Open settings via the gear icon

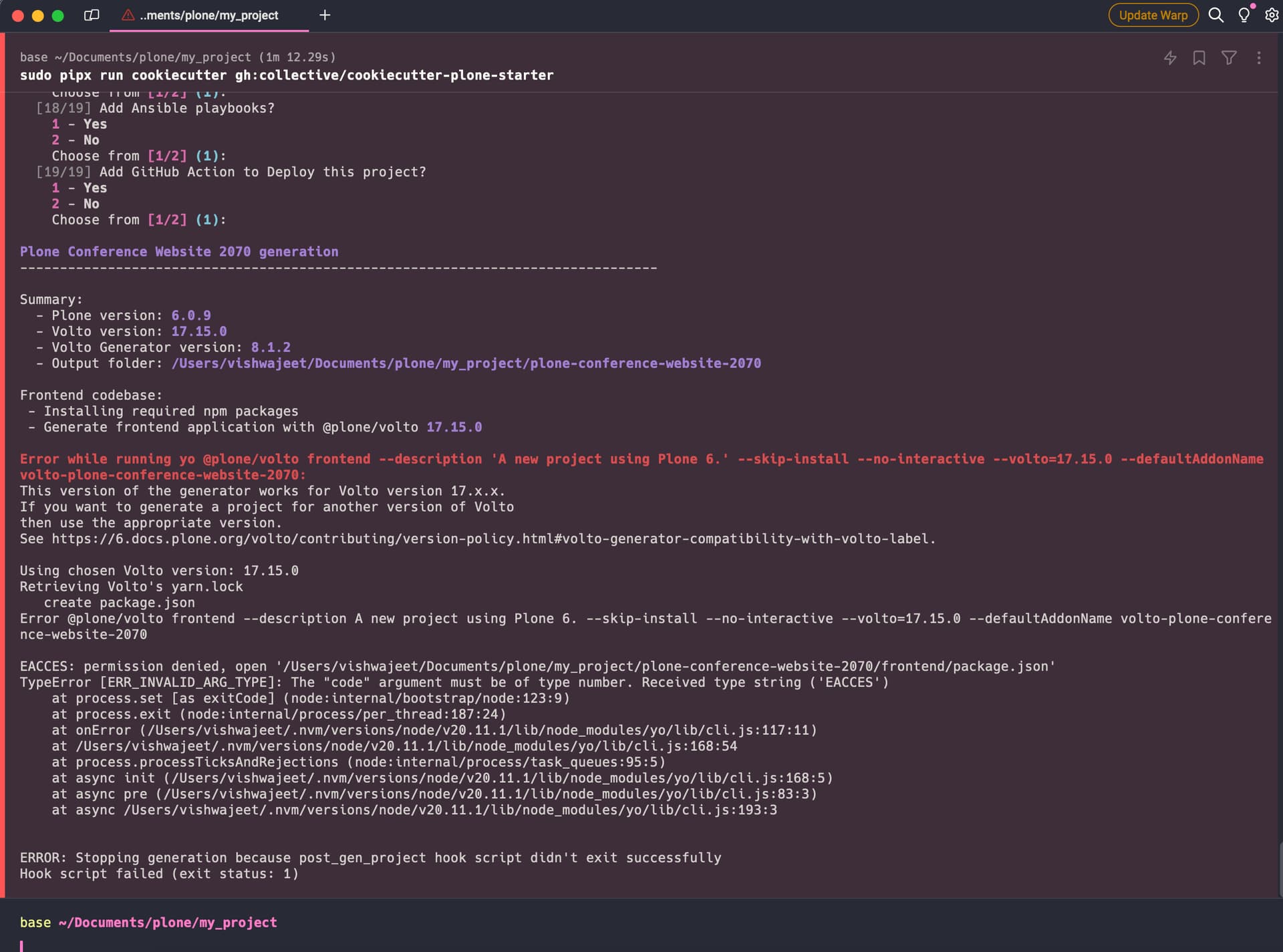tap(1271, 15)
